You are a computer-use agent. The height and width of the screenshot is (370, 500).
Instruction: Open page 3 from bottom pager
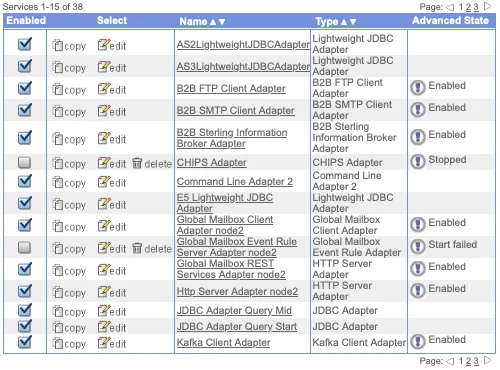click(x=476, y=361)
